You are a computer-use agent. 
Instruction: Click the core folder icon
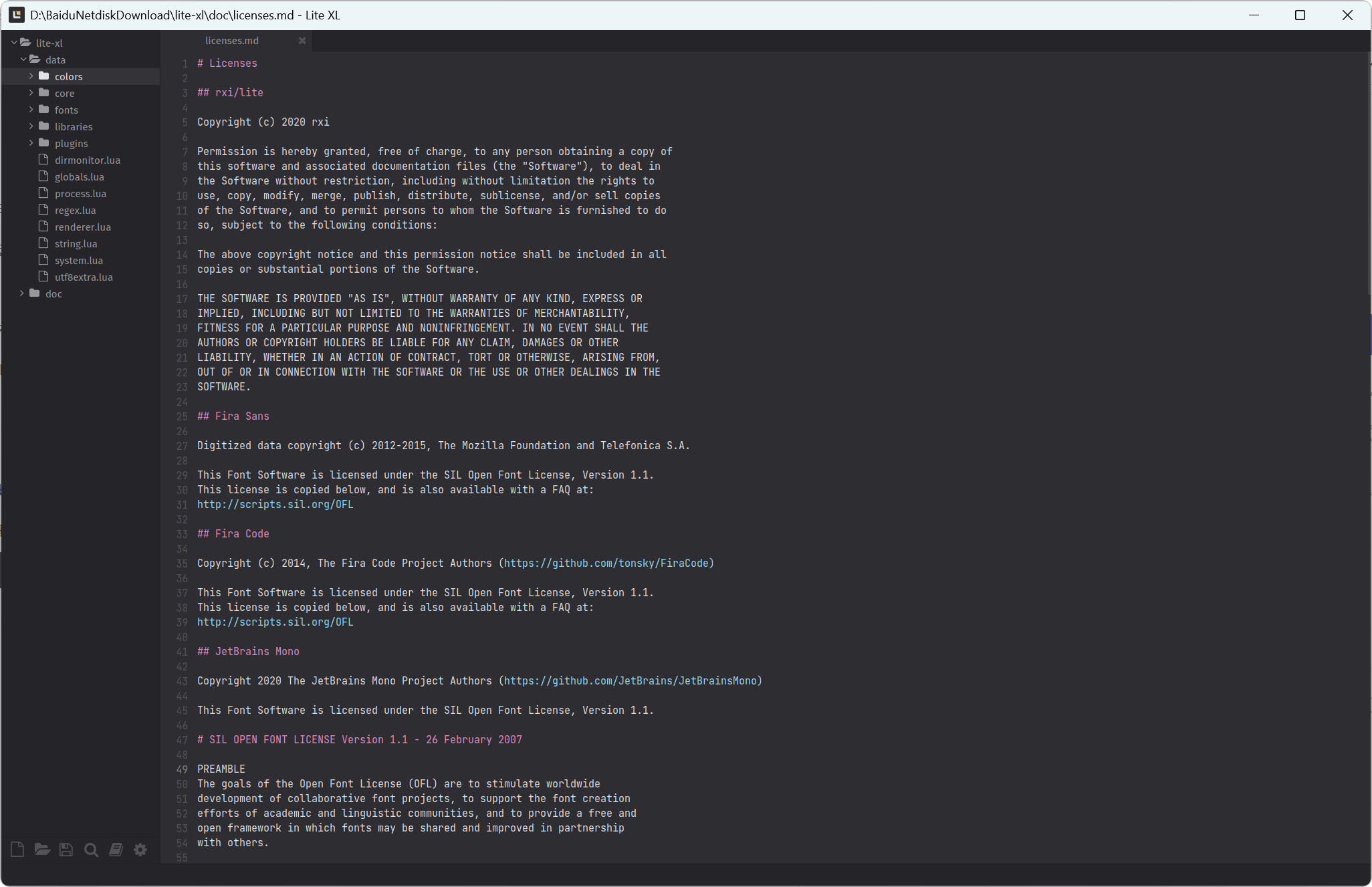pyautogui.click(x=44, y=93)
